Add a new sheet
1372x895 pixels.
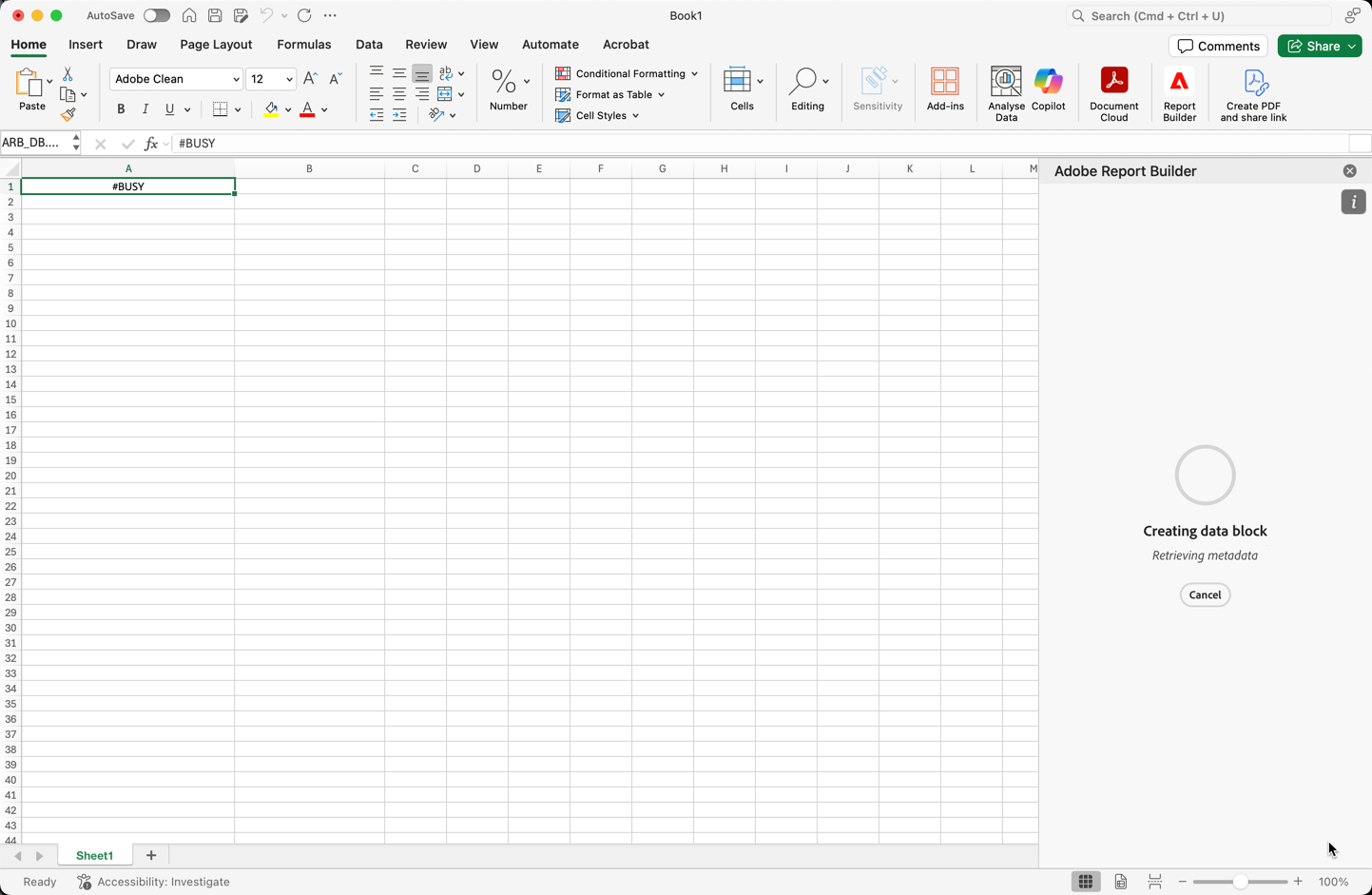pos(151,855)
